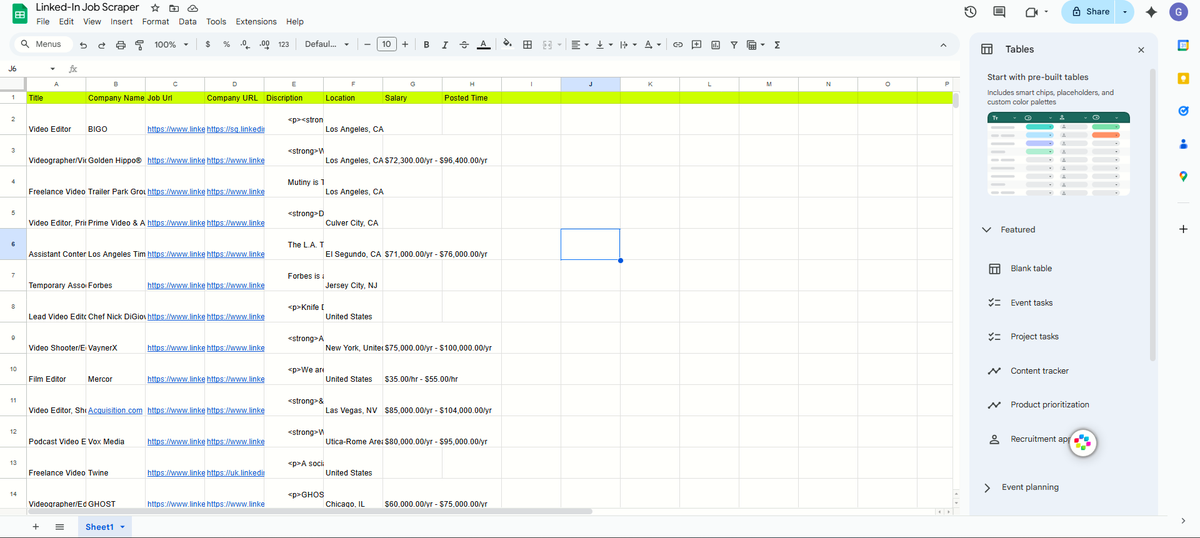This screenshot has height=538, width=1200.
Task: Toggle italic formatting
Action: click(445, 45)
